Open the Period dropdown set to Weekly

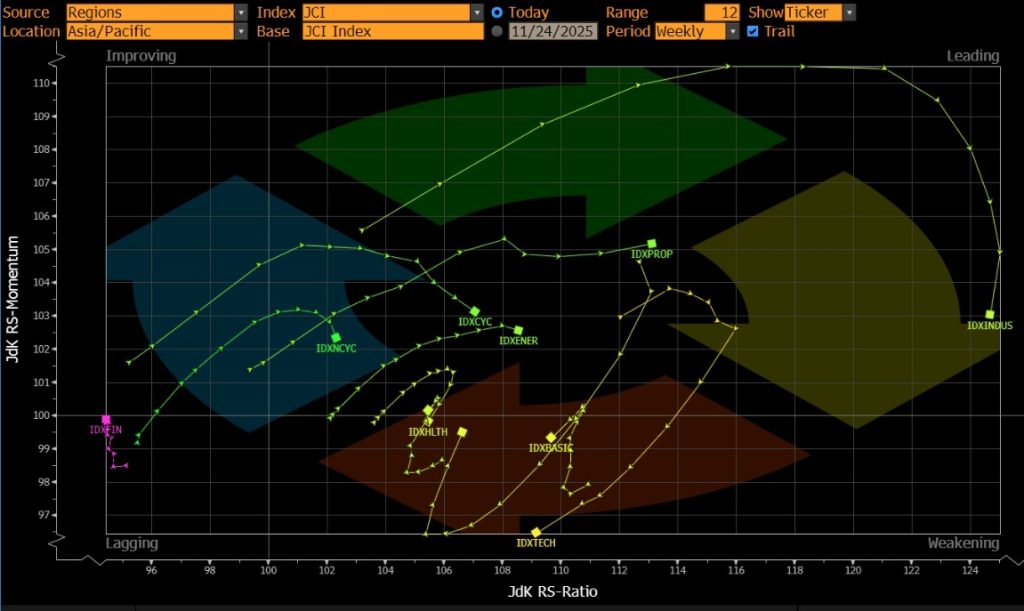697,31
